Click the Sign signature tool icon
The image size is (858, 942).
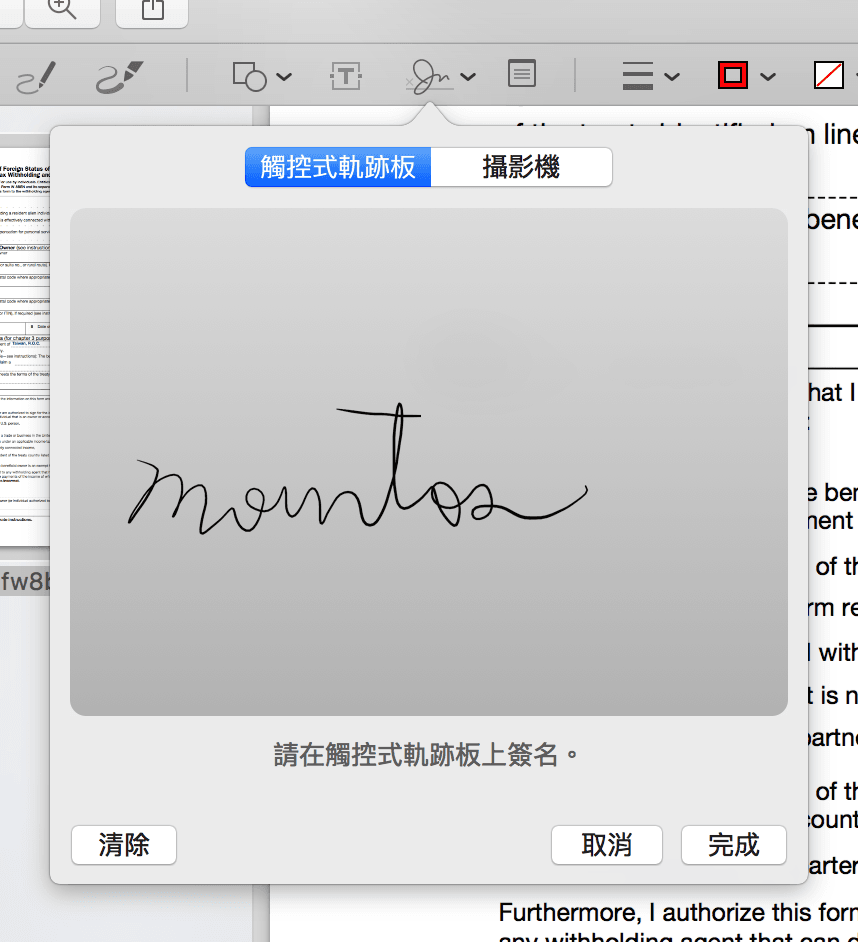[x=428, y=76]
